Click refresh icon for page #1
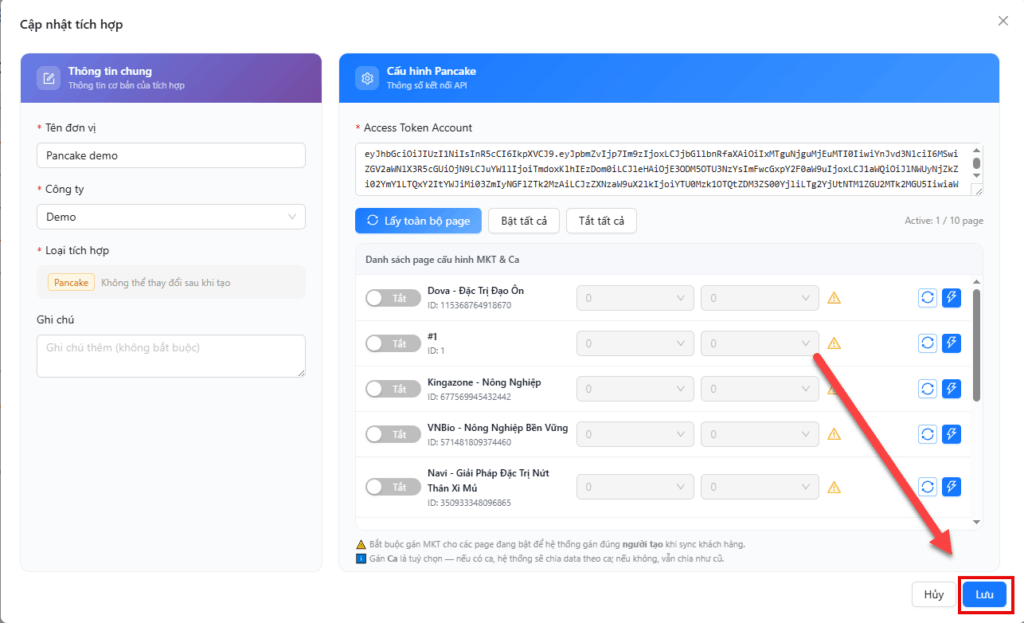Image resolution: width=1024 pixels, height=623 pixels. pos(927,343)
